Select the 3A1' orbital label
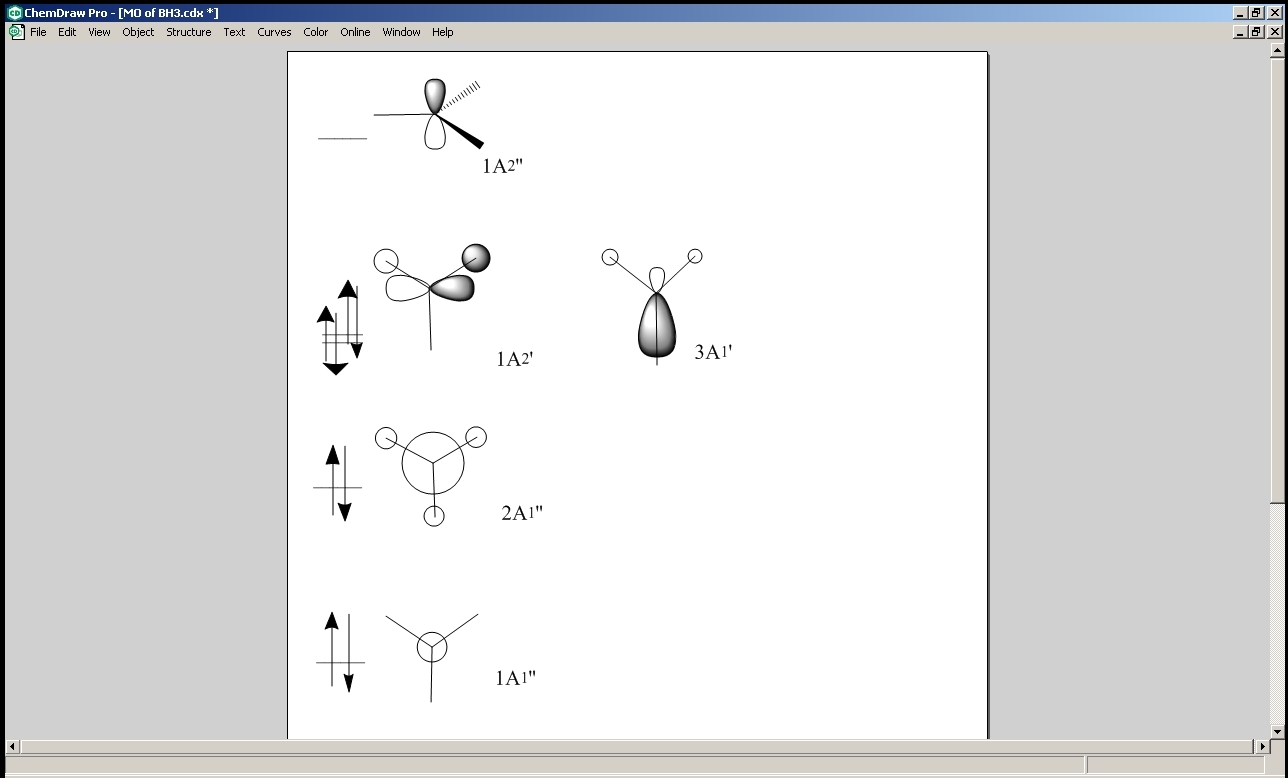This screenshot has width=1288, height=778. [714, 351]
